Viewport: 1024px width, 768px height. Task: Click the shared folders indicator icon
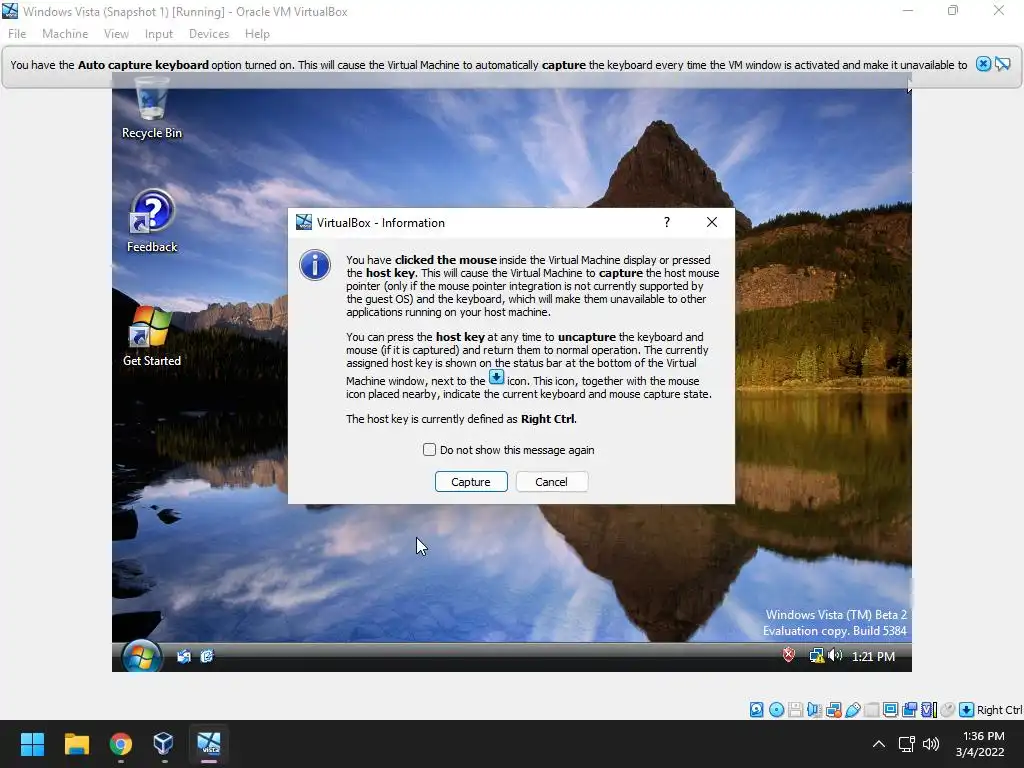872,710
